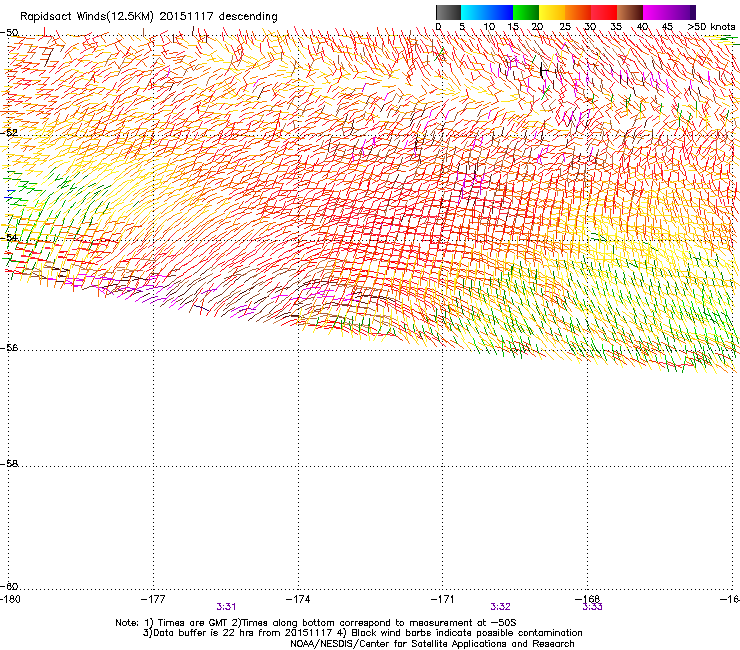Click the purple 3:33 time marker
740x650 pixels.
pos(592,607)
